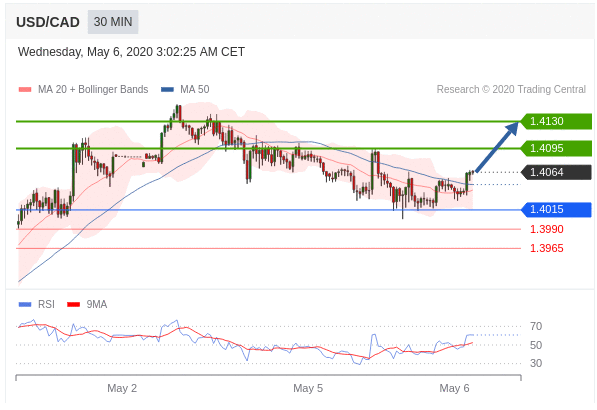Click the USD/CAD pair title

[48, 22]
